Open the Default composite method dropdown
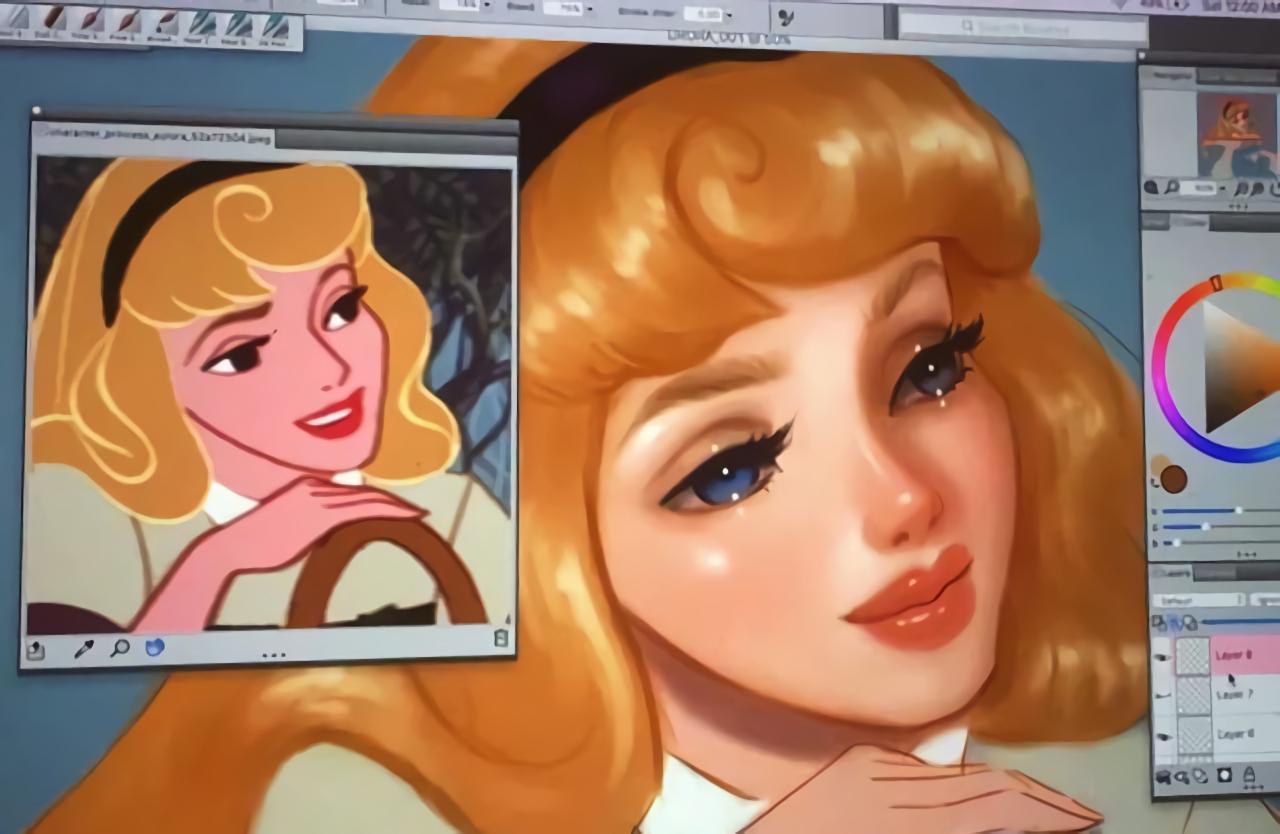1280x834 pixels. [1197, 601]
